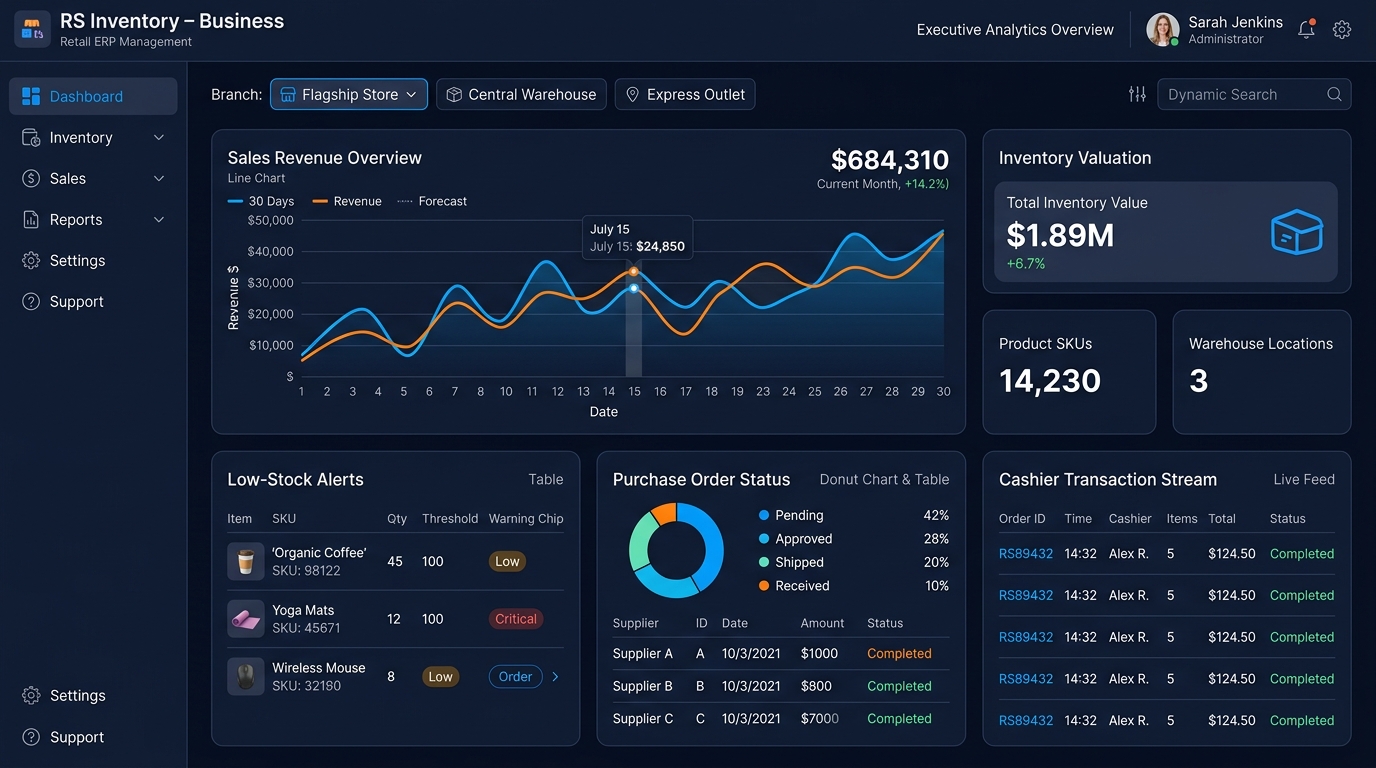Click the Live Feed label

1304,479
